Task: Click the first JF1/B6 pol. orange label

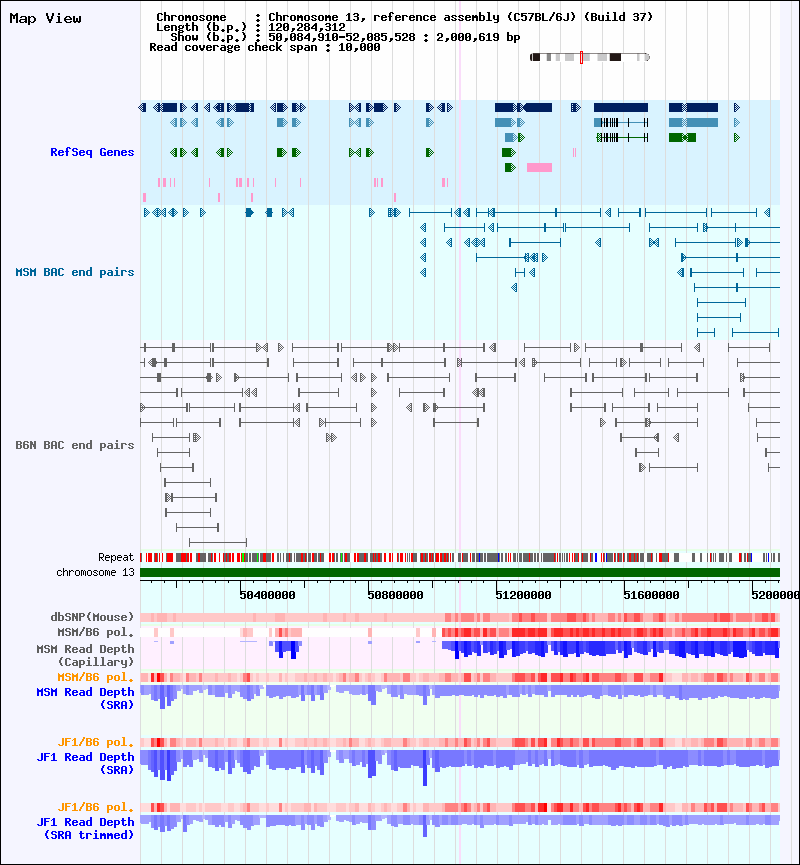Action: tap(95, 742)
